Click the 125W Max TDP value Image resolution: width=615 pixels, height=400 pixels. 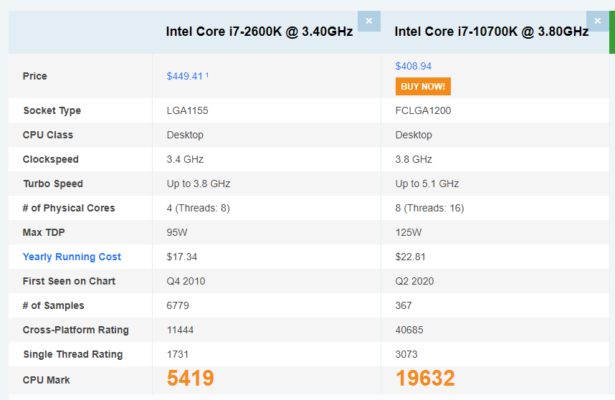[x=408, y=233]
